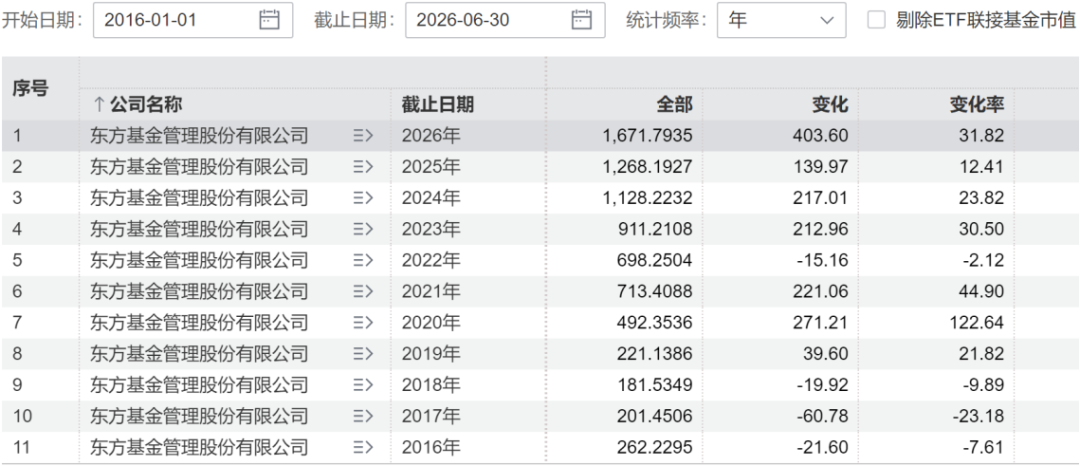Click the details icon in 2017年 row
1080x466 pixels.
[x=362, y=416]
